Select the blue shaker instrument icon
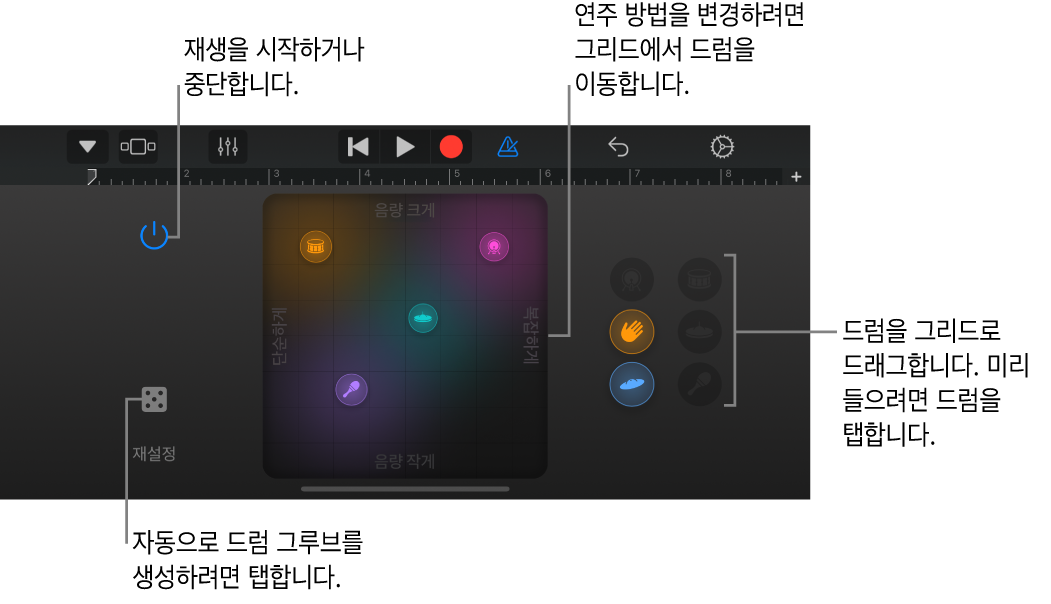Viewport: 1051px width, 604px height. click(632, 384)
